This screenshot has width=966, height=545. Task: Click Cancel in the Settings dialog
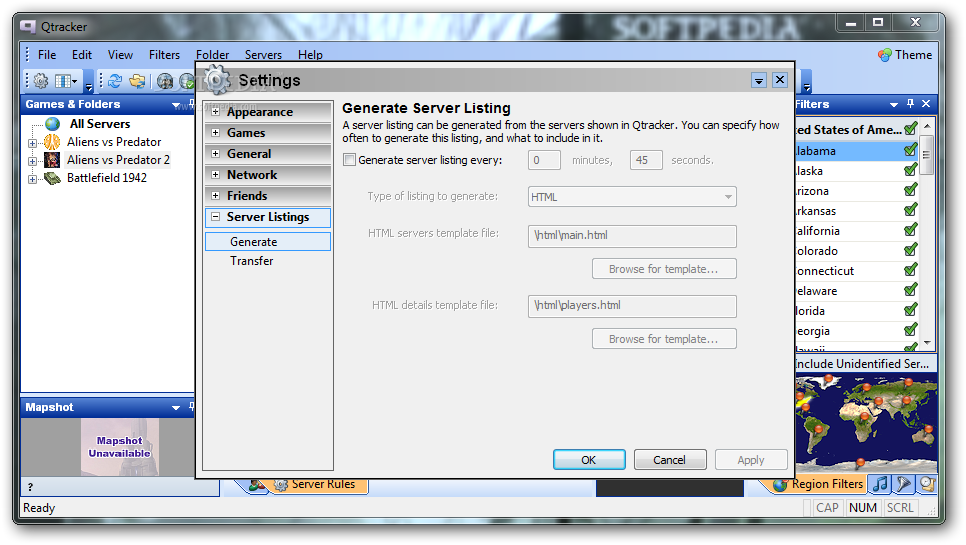(x=670, y=460)
